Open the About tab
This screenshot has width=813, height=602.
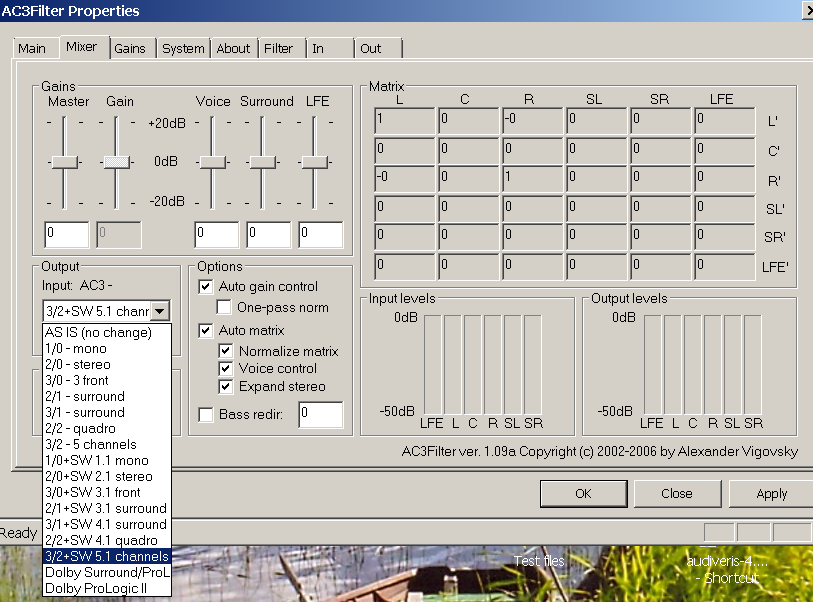(233, 48)
